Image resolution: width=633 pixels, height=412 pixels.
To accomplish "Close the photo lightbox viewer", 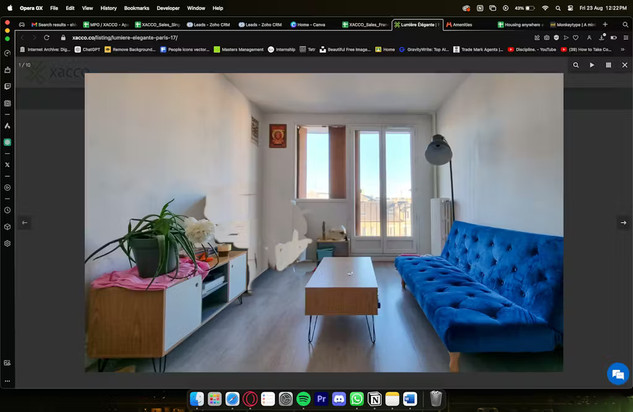I will (x=624, y=65).
